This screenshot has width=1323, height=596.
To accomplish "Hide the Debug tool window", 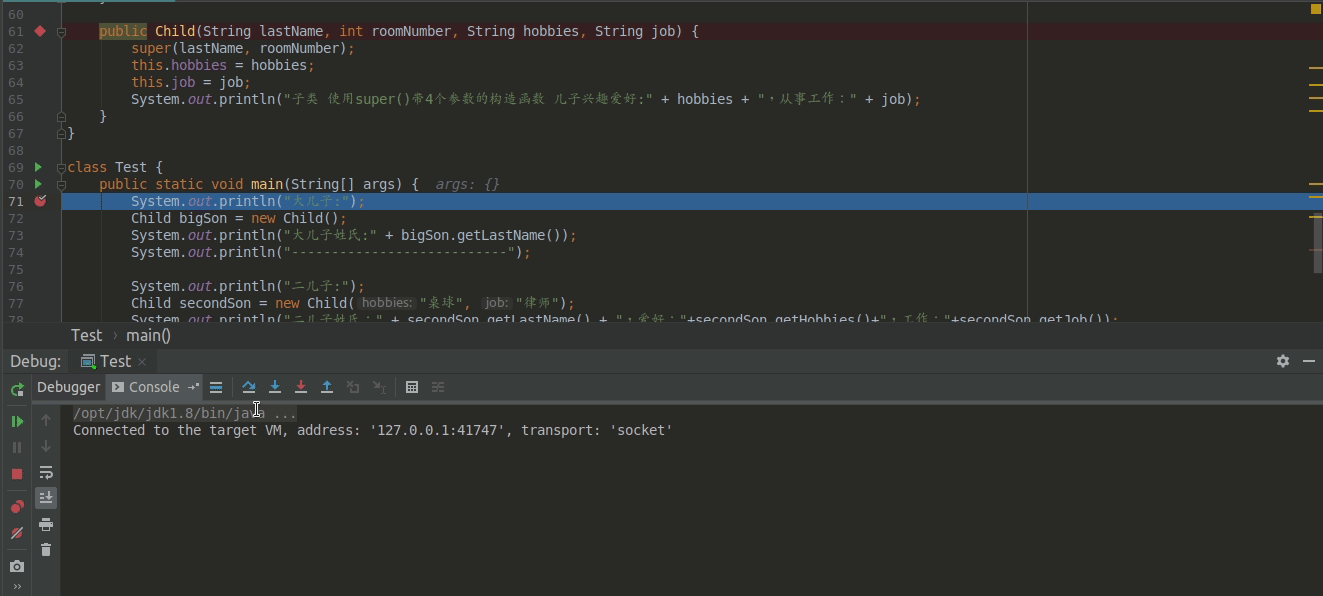I will pyautogui.click(x=1309, y=361).
